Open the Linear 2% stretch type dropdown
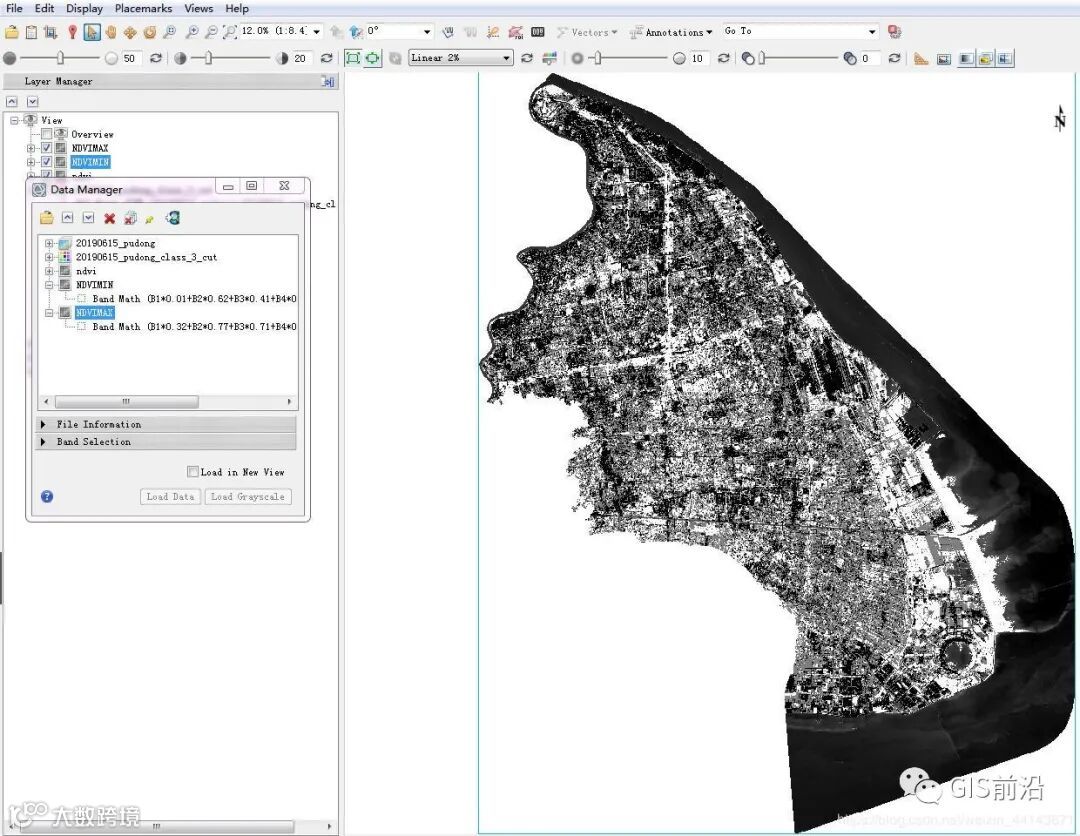The height and width of the screenshot is (836, 1080). click(x=507, y=58)
